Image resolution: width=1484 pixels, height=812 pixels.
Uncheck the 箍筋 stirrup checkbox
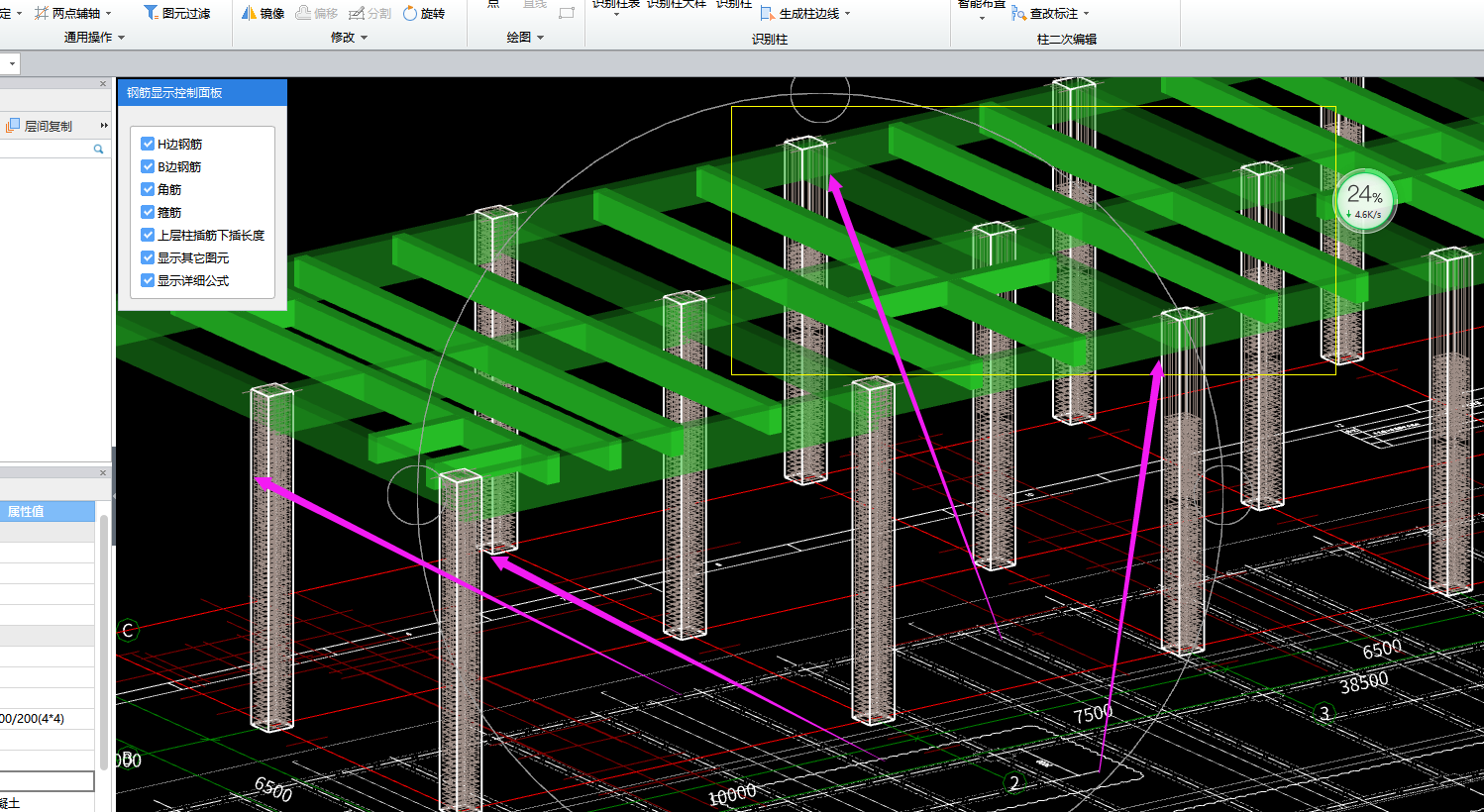[148, 212]
